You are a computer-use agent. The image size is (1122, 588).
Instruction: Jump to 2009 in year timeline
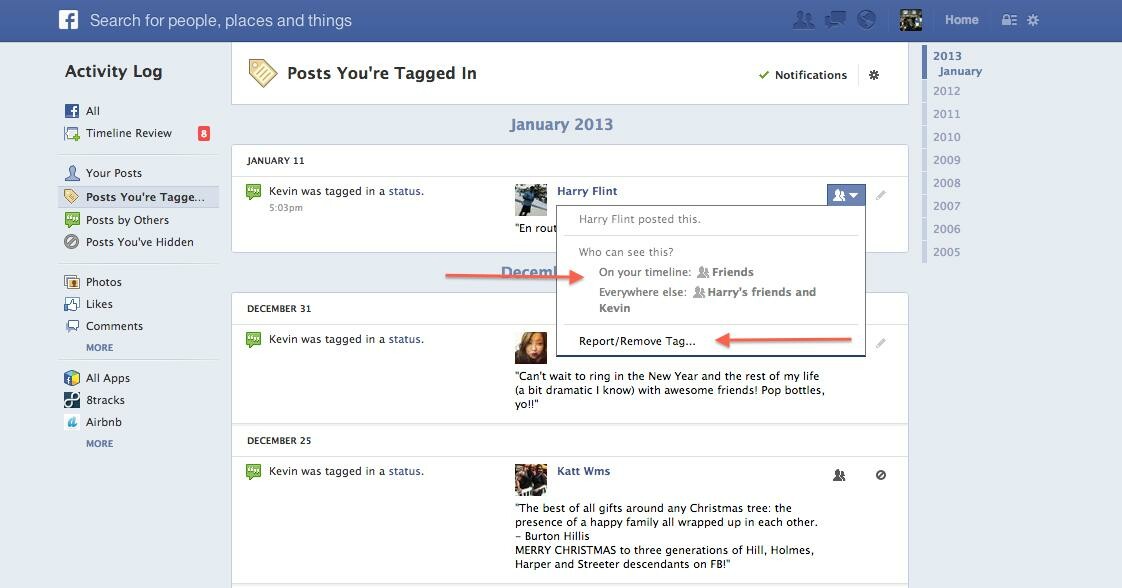pyautogui.click(x=946, y=160)
